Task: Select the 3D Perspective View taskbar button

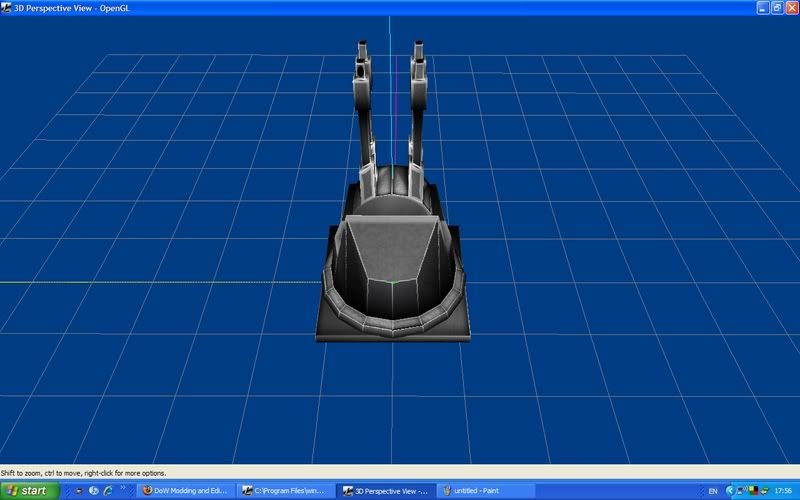Action: click(x=384, y=491)
